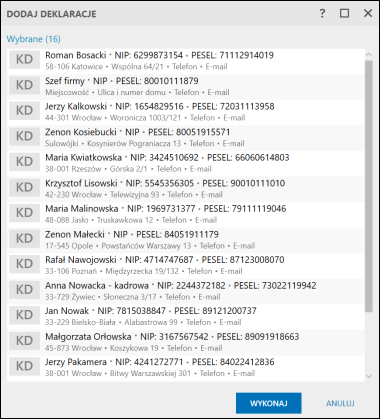
Task: Click PESEL: 84051911179 value
Action: 177,234
